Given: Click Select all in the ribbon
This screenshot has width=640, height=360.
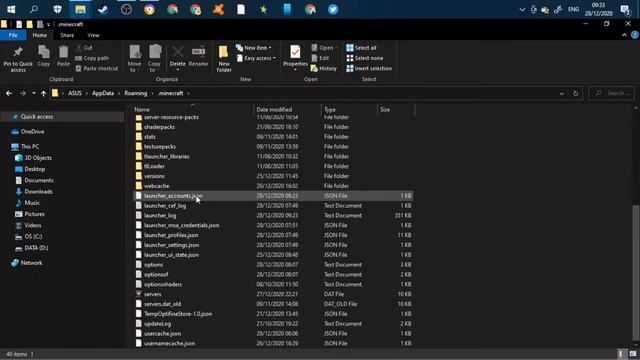Looking at the screenshot, I should (x=361, y=48).
